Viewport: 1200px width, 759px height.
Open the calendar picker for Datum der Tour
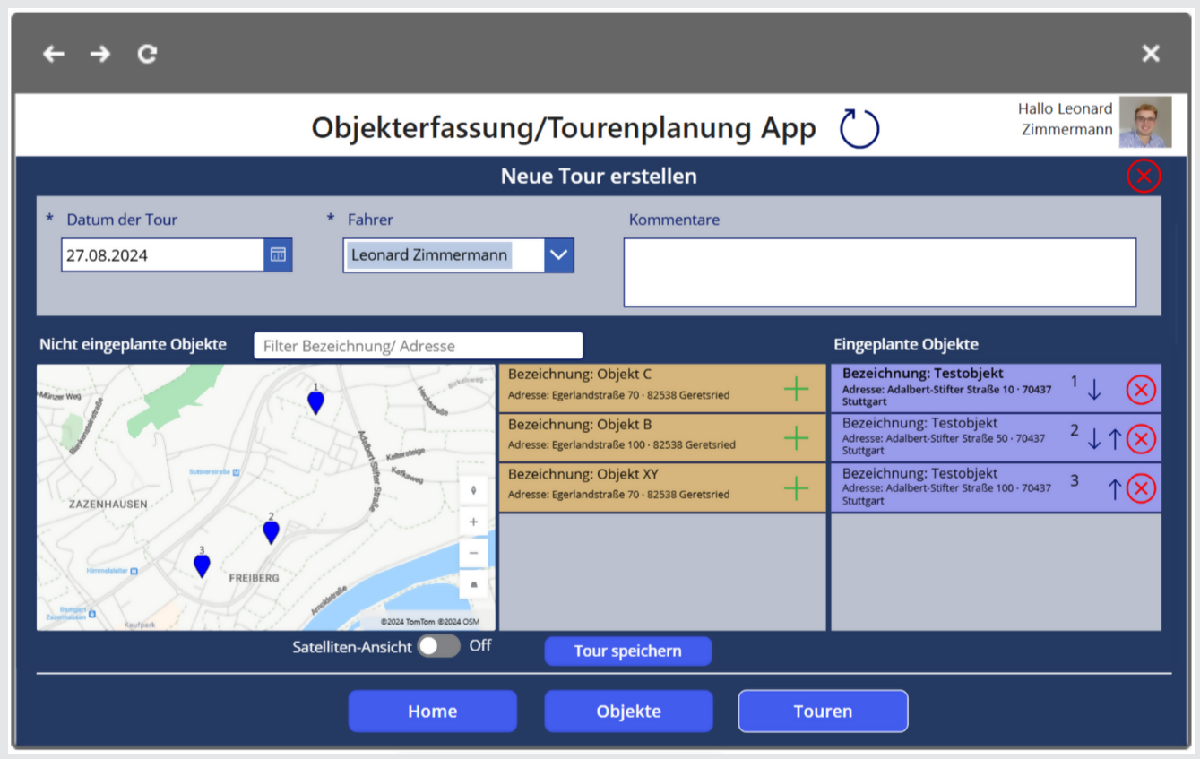coord(280,254)
